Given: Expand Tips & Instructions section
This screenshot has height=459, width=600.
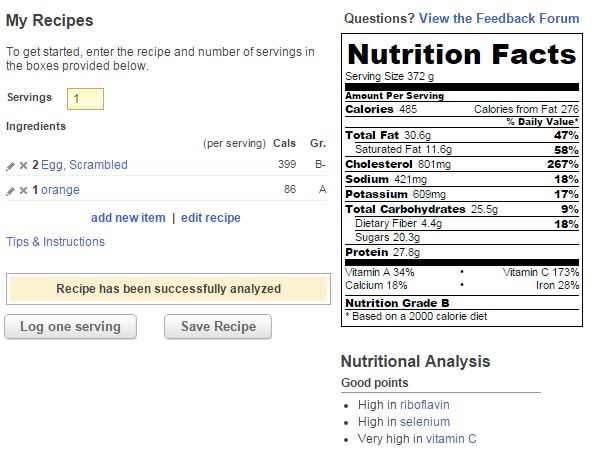Looking at the screenshot, I should click(55, 242).
